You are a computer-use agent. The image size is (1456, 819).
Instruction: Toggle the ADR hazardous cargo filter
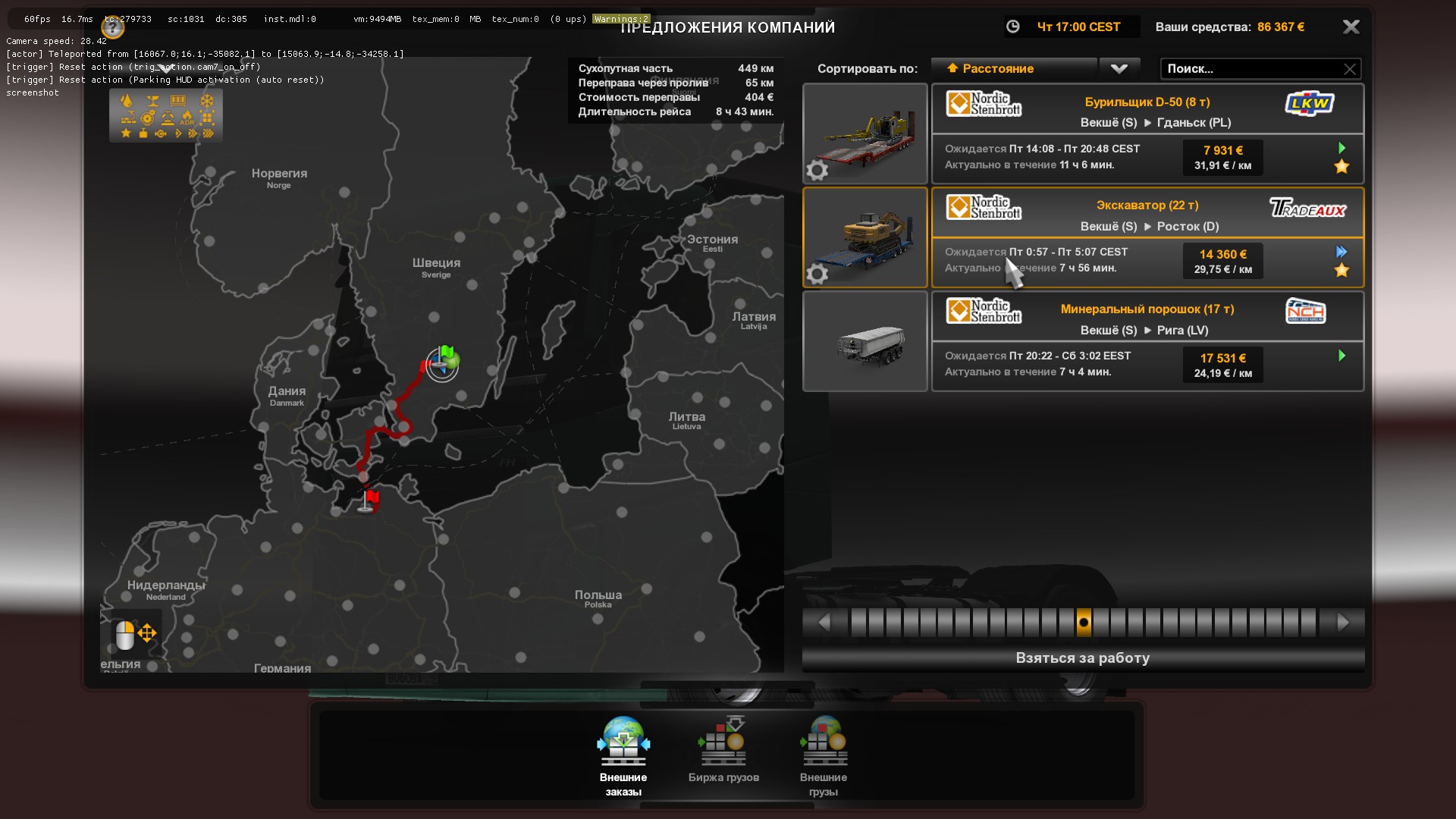click(x=187, y=118)
